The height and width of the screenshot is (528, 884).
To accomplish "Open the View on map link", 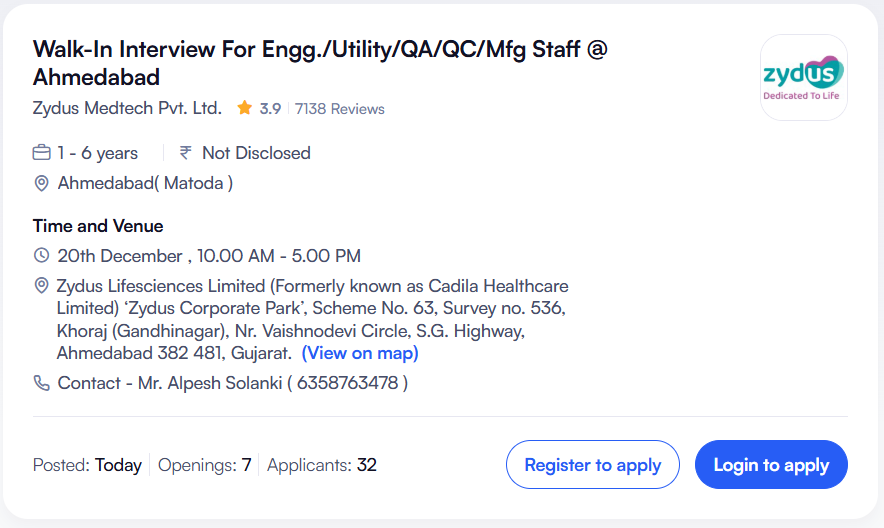I will [x=360, y=353].
